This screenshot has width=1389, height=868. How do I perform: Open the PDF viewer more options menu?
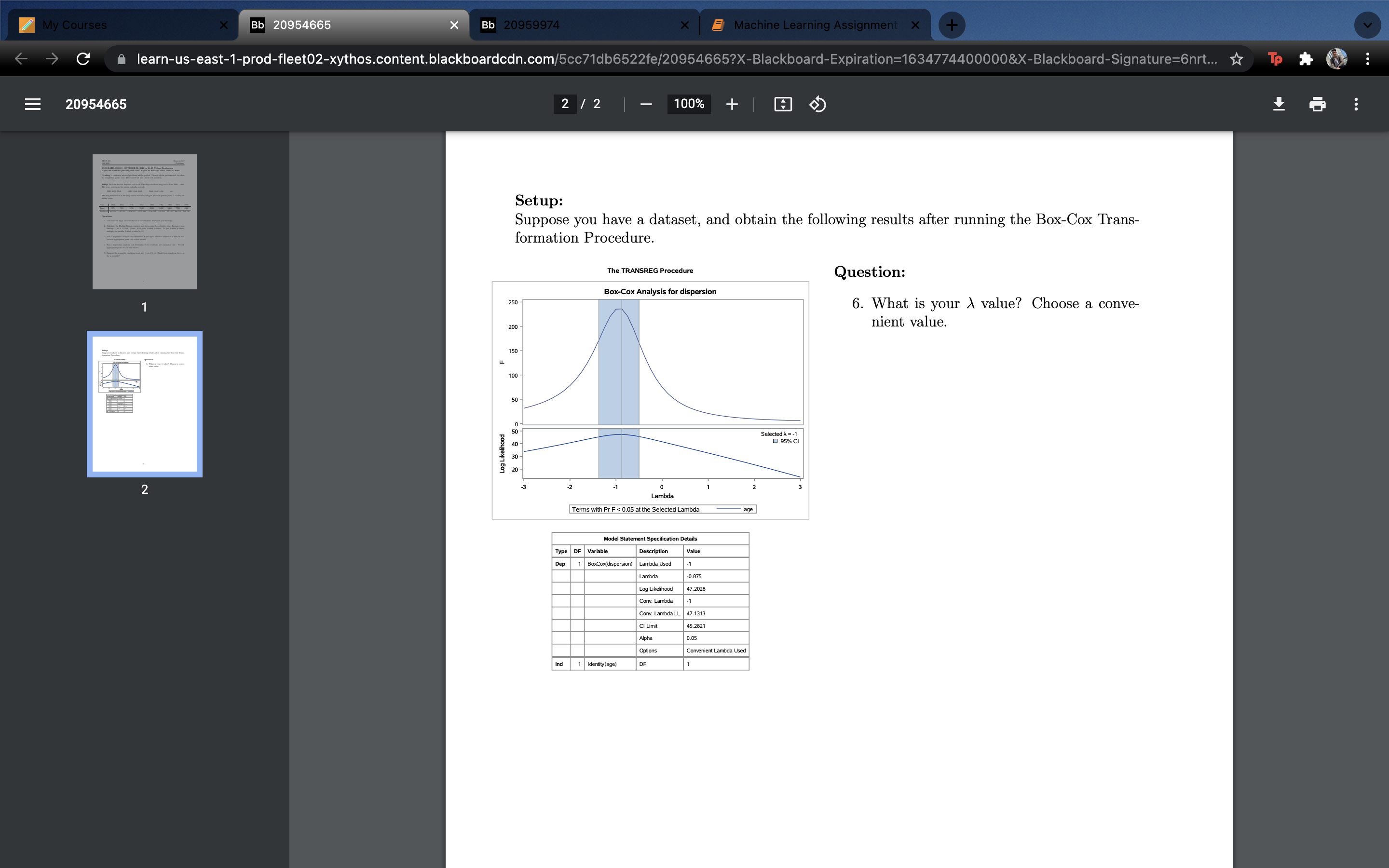tap(1356, 104)
